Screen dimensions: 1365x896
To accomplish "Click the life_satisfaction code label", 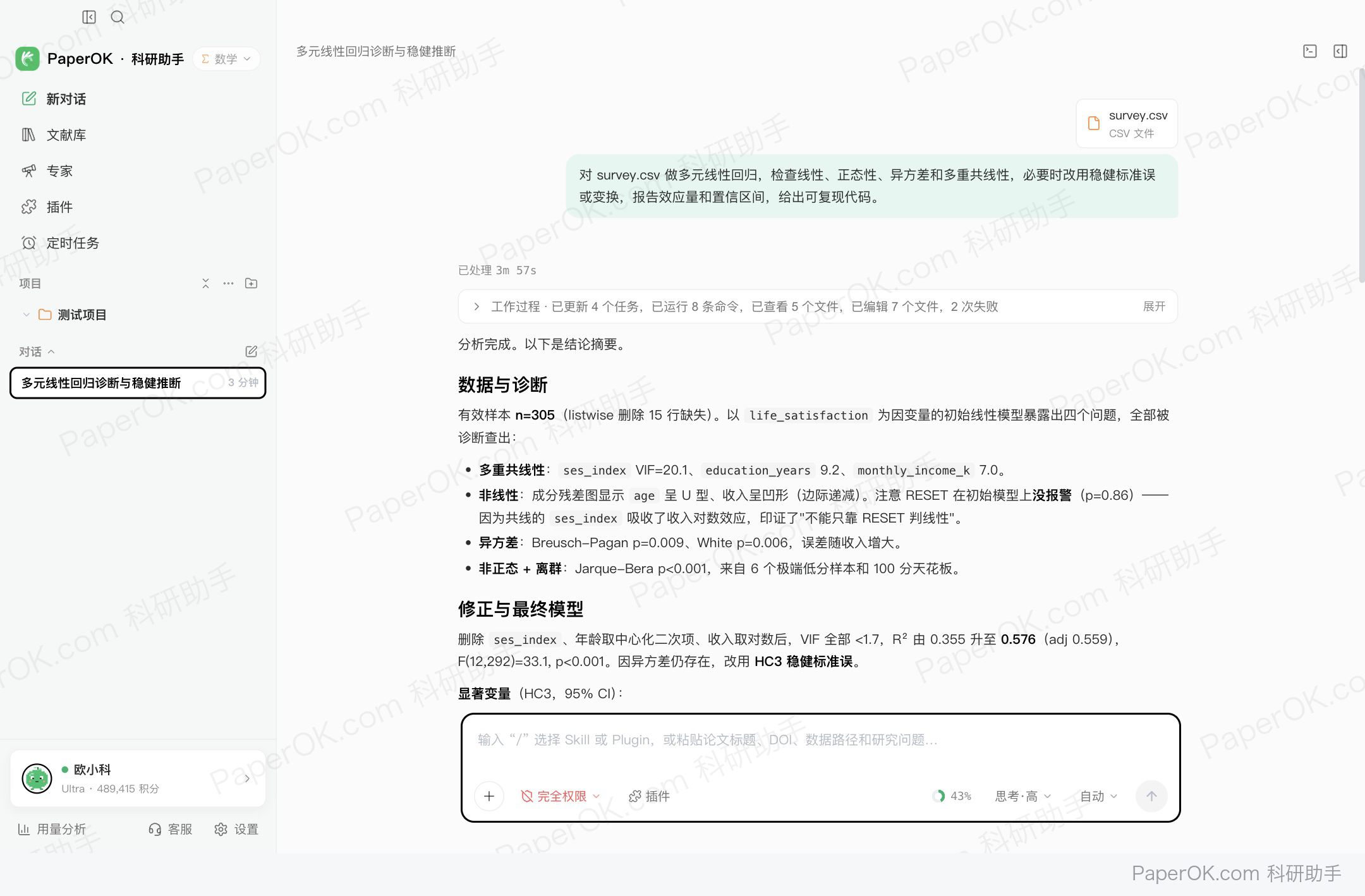I will (x=808, y=415).
